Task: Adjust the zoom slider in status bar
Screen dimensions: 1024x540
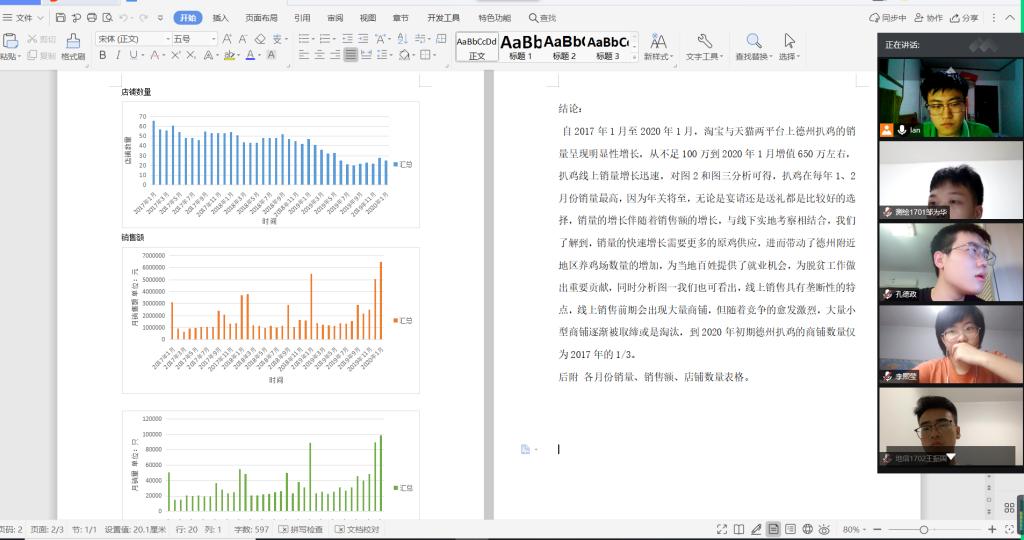Action: 923,529
